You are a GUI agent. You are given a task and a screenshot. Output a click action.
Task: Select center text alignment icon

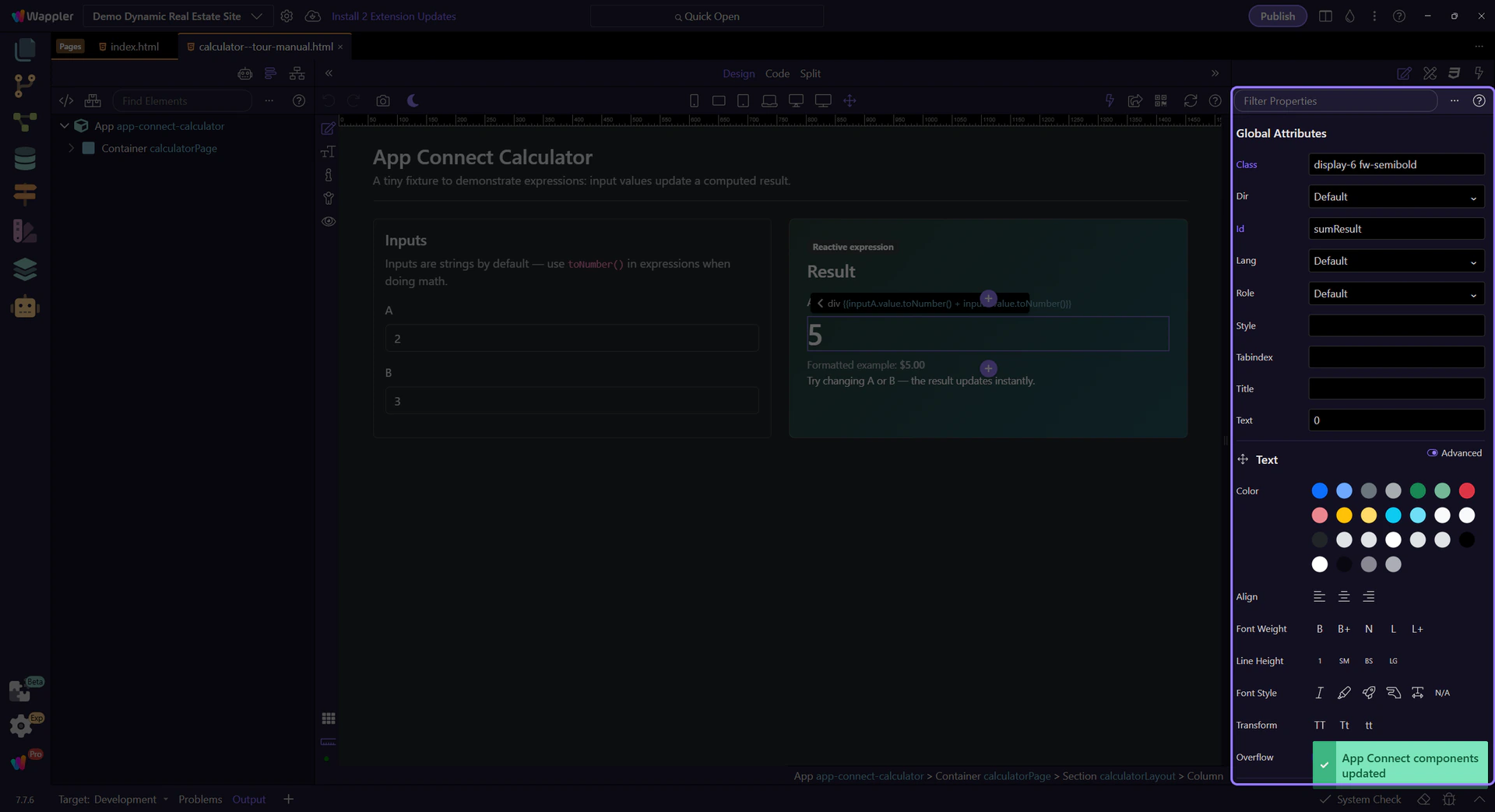1344,597
